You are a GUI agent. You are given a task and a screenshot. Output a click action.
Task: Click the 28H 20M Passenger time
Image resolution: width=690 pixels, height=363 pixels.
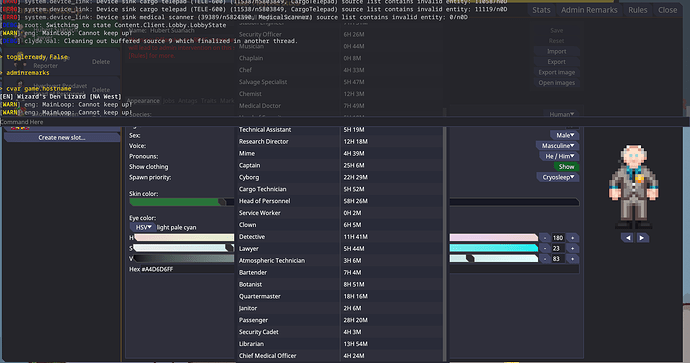356,320
